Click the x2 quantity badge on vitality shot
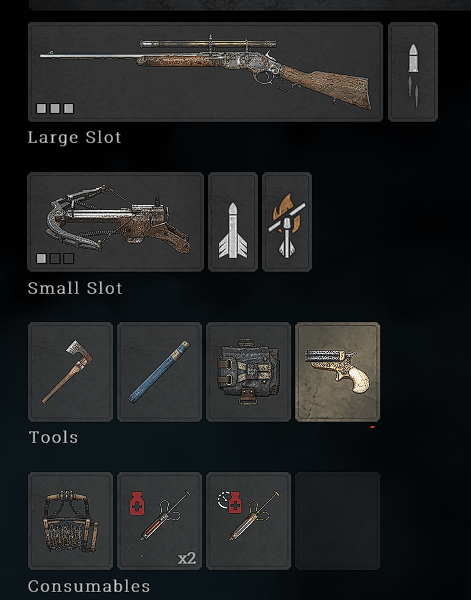471x600 pixels. 187,559
